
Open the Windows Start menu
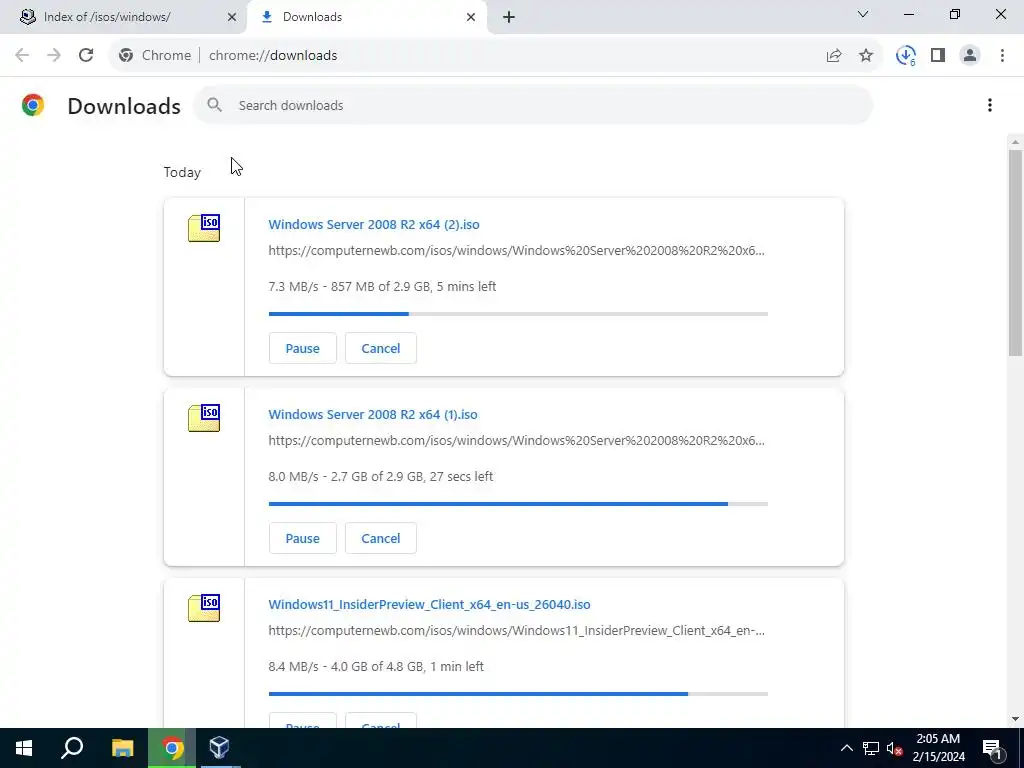[24, 748]
